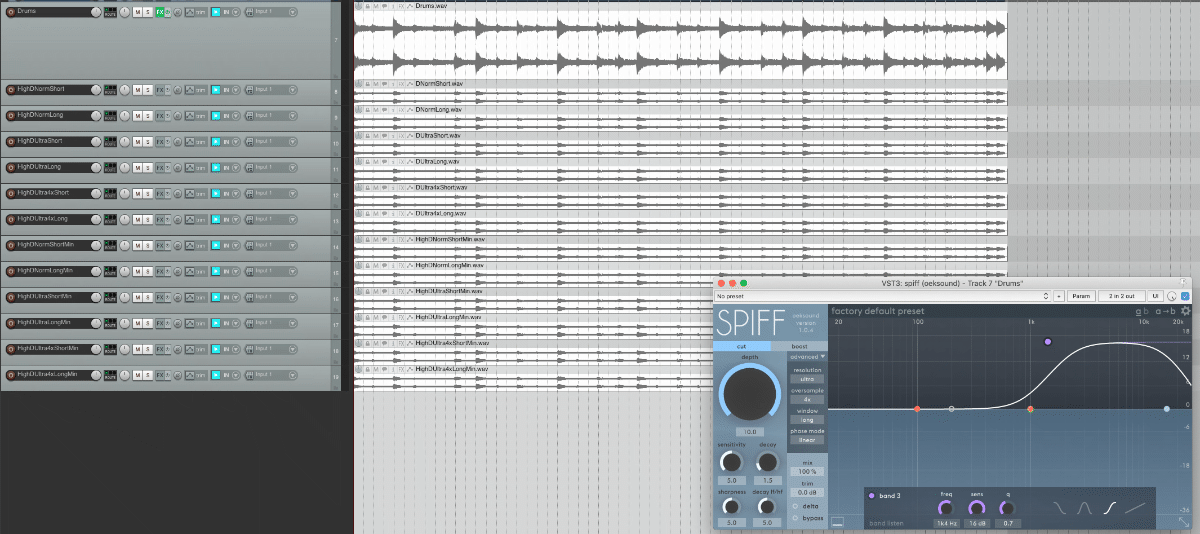The width and height of the screenshot is (1200, 534).
Task: Open spiff plugin settings gear
Action: click(x=1185, y=311)
